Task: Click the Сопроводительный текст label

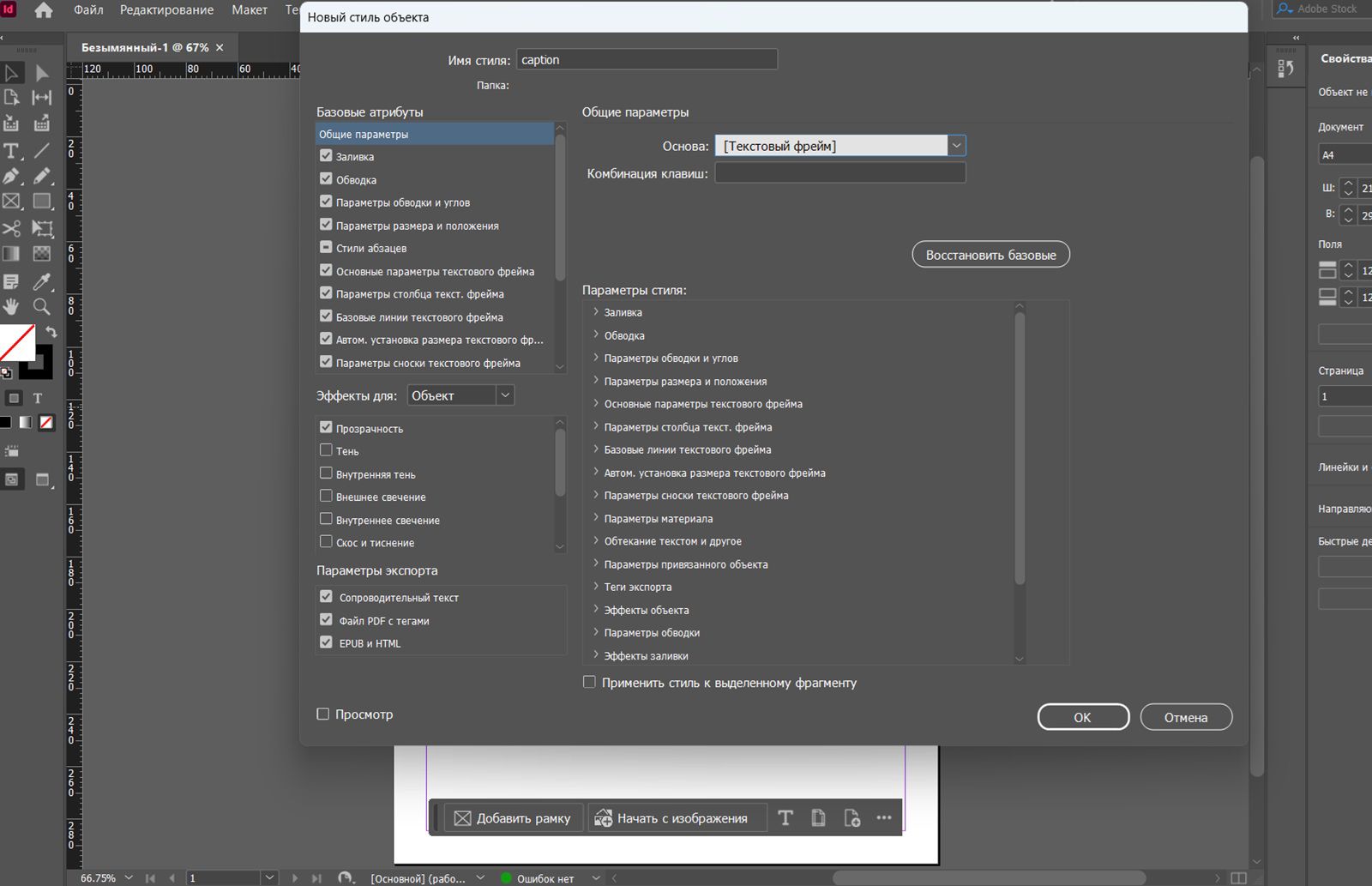Action: tap(399, 598)
